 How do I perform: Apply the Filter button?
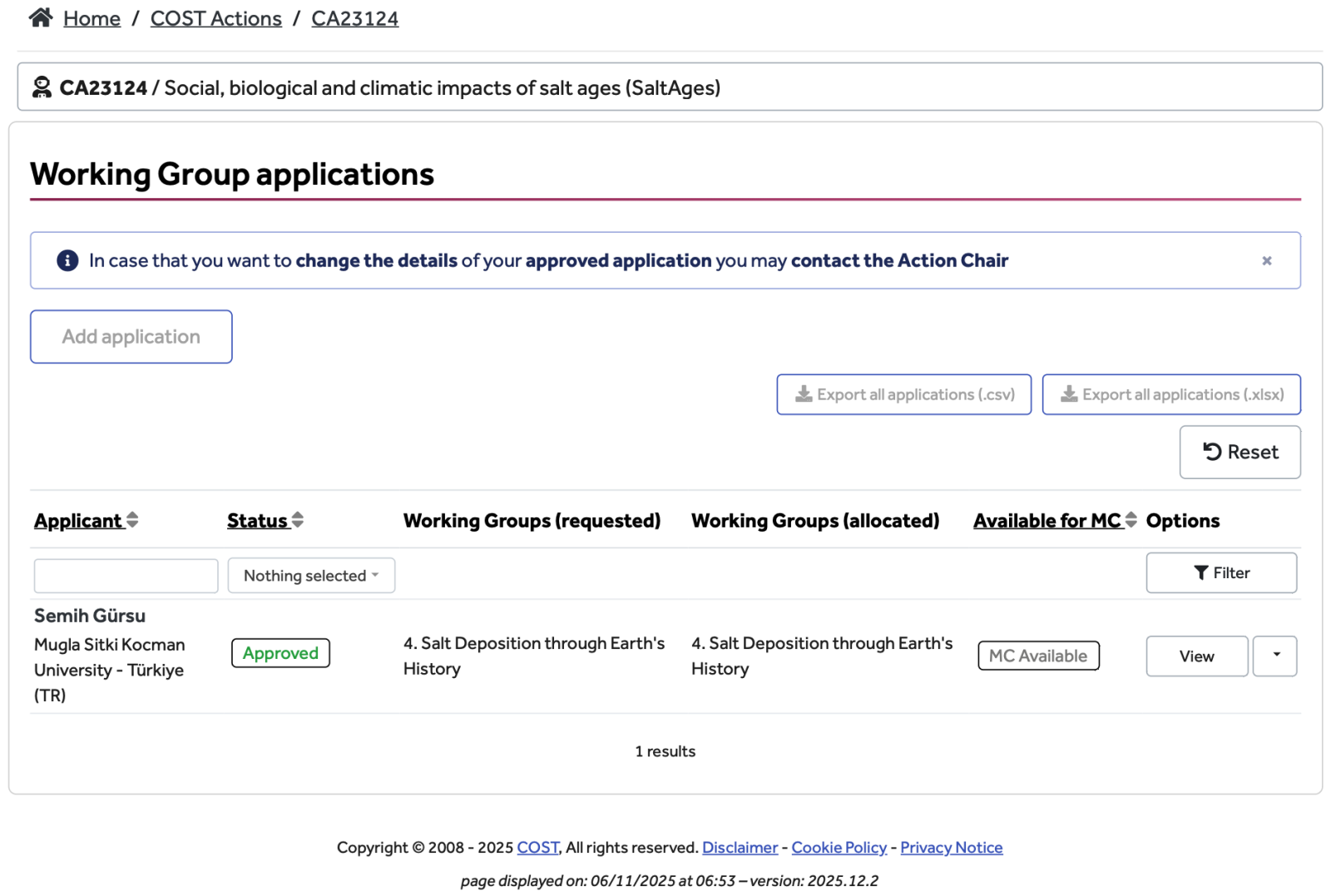coord(1220,572)
